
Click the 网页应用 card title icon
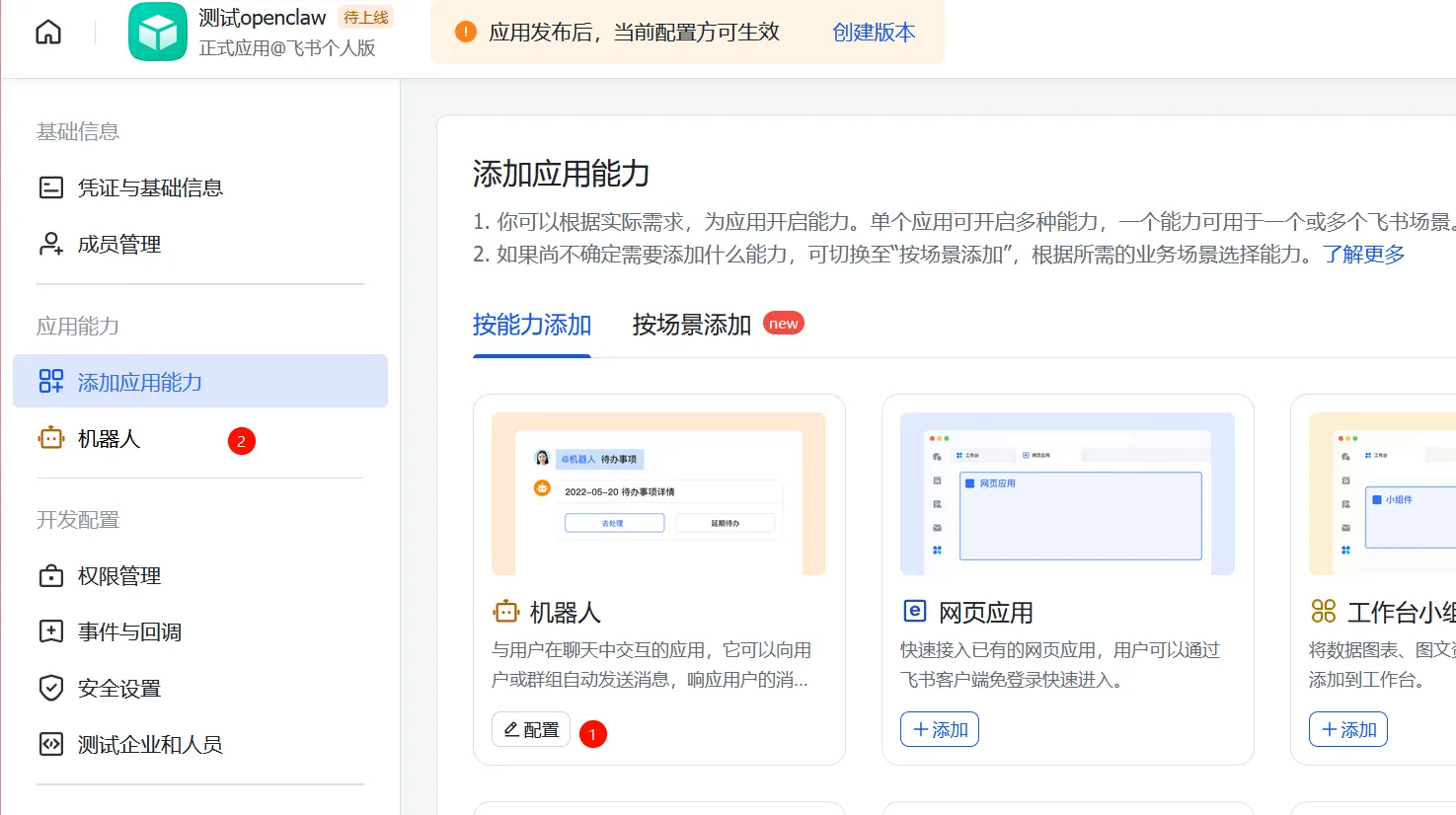coord(915,612)
